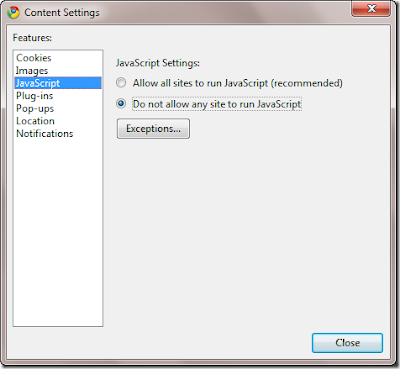Close the Content Settings window with X
Viewport: 400px width, 369px height.
click(x=371, y=8)
